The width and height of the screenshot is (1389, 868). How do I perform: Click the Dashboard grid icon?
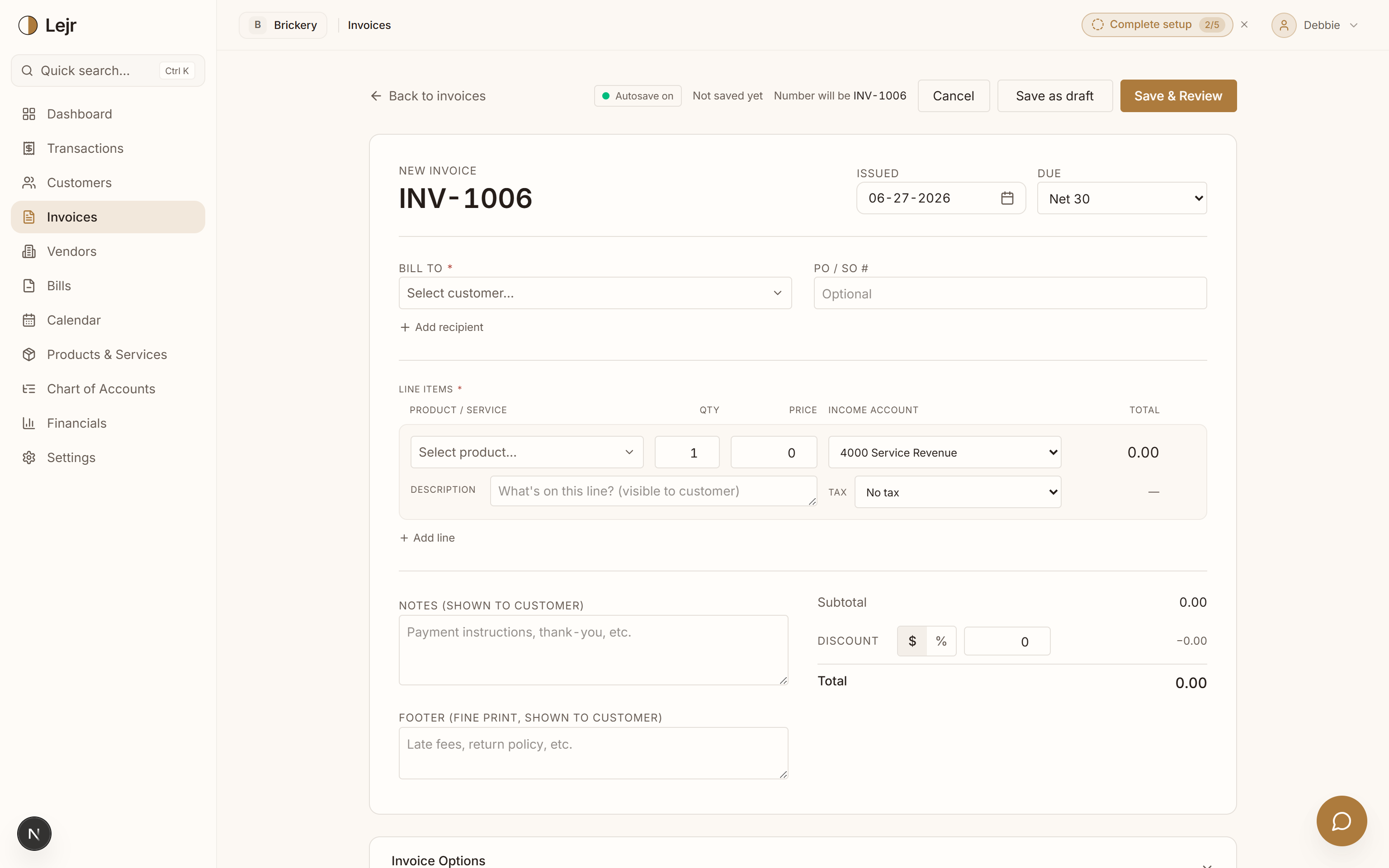pyautogui.click(x=28, y=113)
